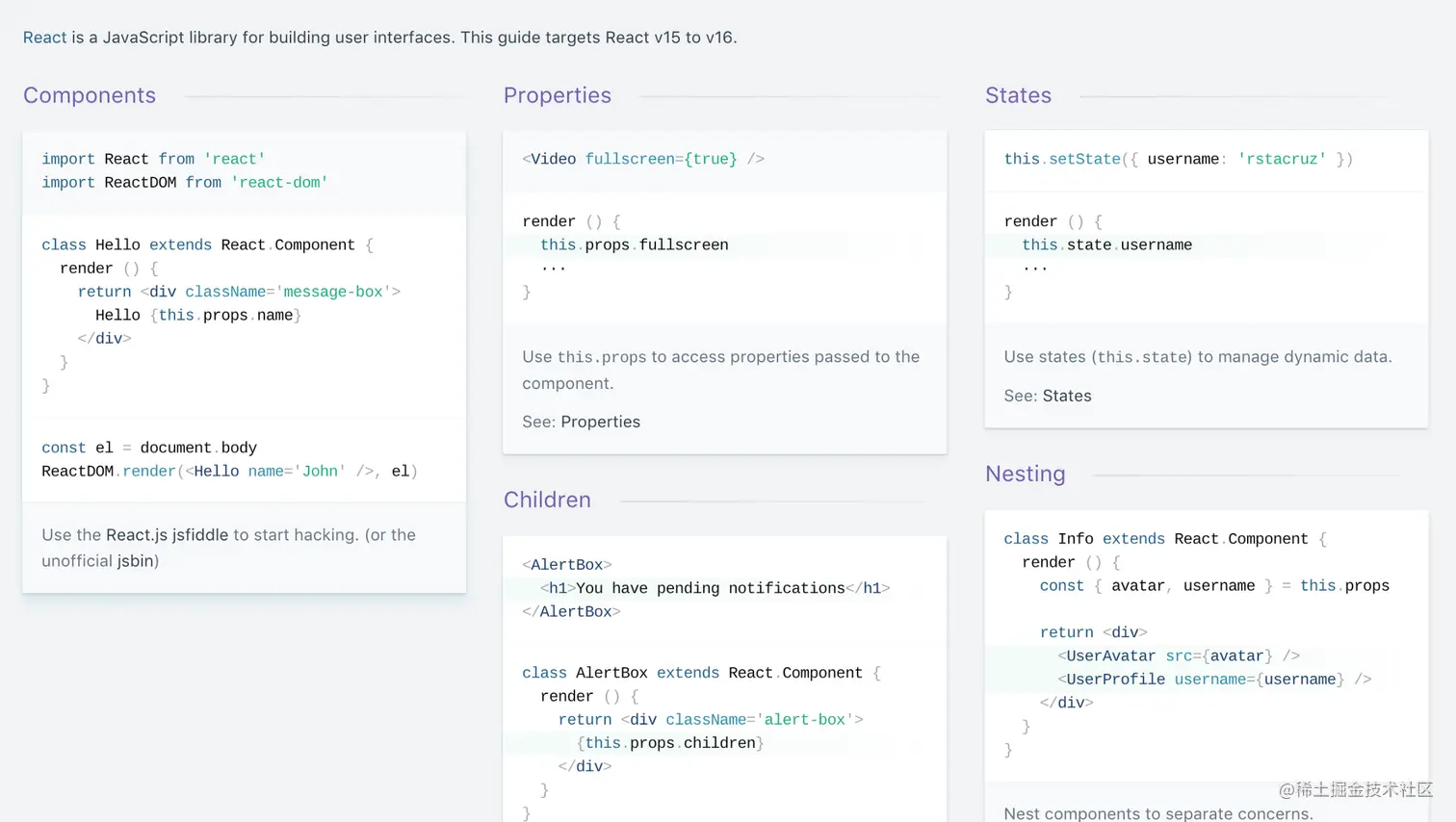1456x822 pixels.
Task: Click the this.setState username code line
Action: [x=1179, y=159]
